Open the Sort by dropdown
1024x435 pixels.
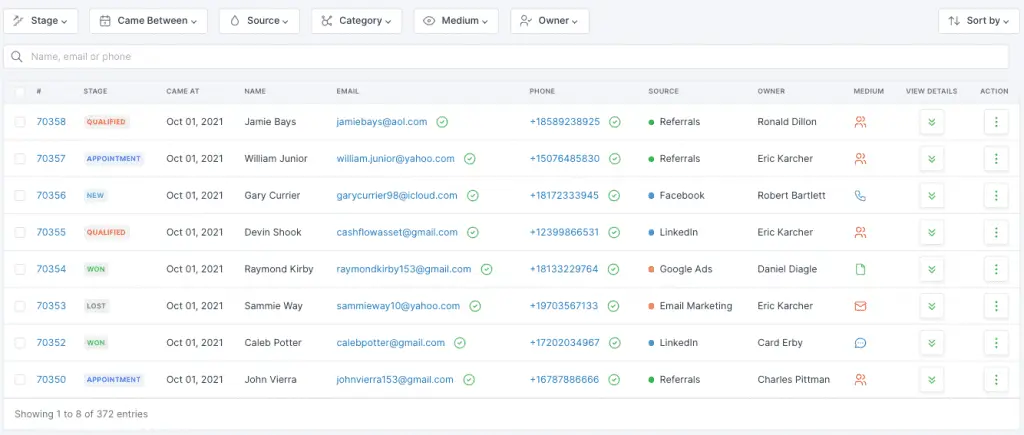click(979, 21)
